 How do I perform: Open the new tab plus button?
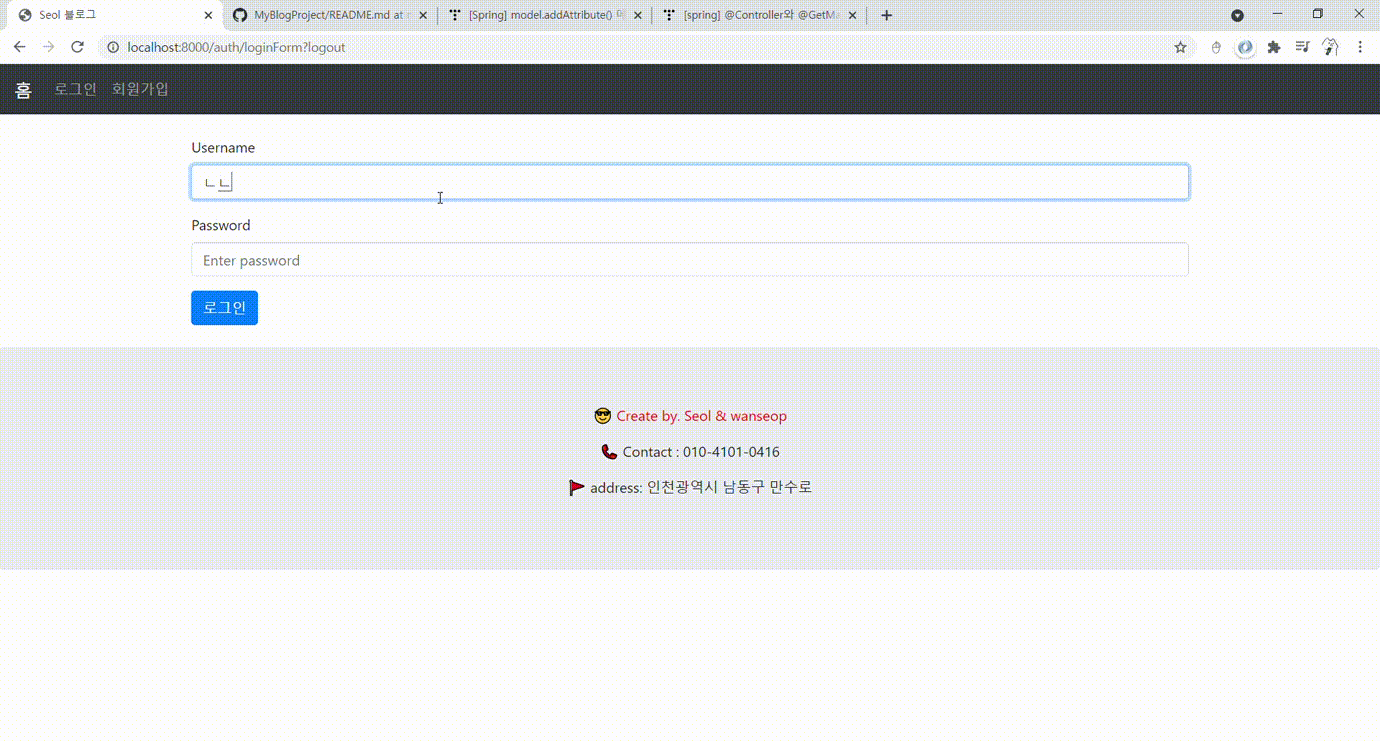pyautogui.click(x=886, y=15)
